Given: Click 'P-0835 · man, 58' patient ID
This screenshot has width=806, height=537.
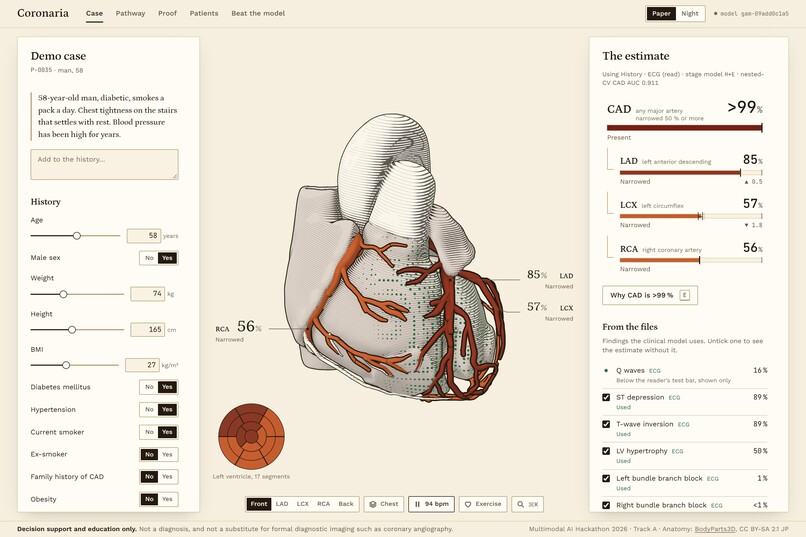Looking at the screenshot, I should pos(57,70).
